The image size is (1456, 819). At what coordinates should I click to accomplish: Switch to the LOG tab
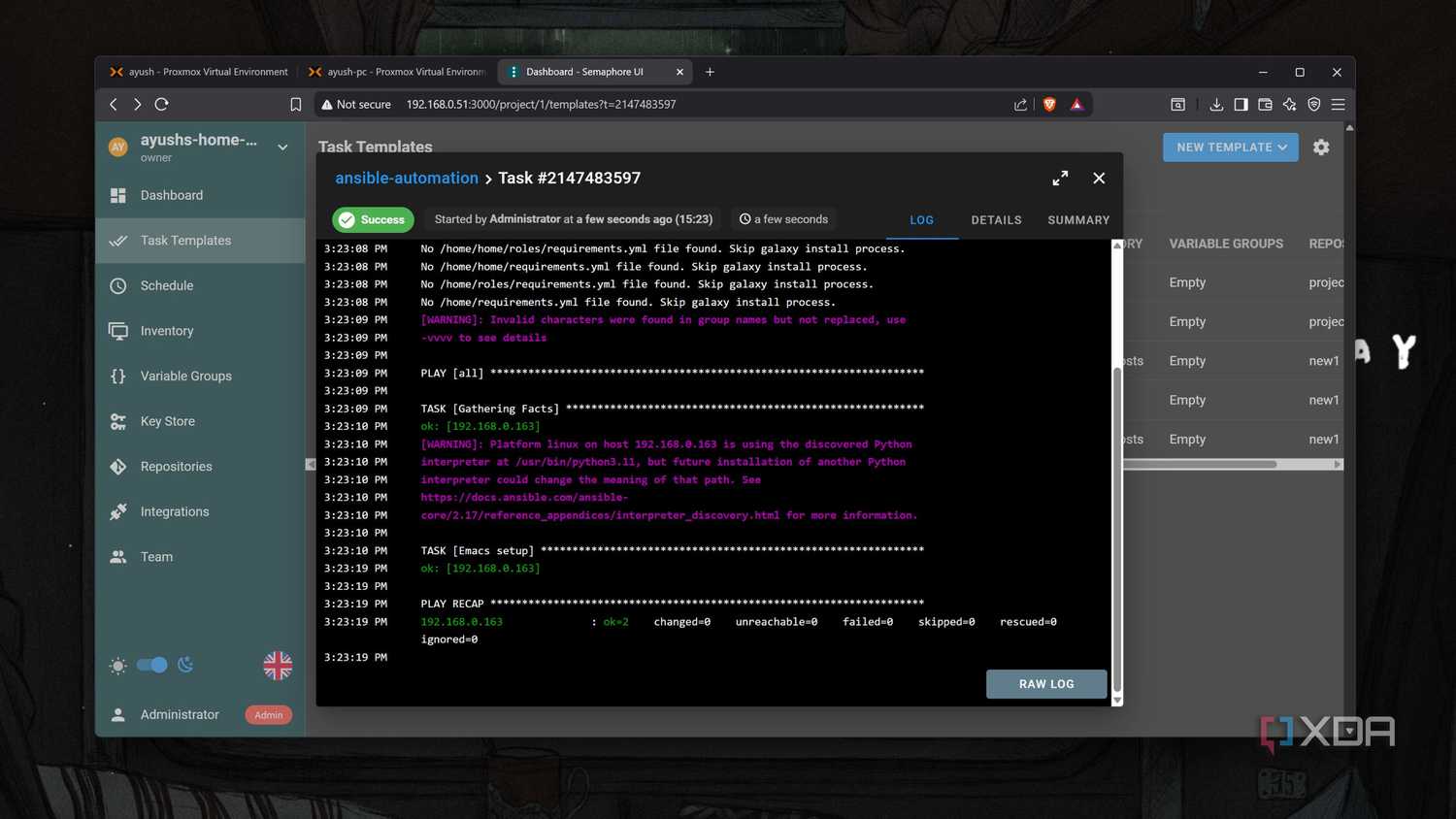(x=921, y=220)
